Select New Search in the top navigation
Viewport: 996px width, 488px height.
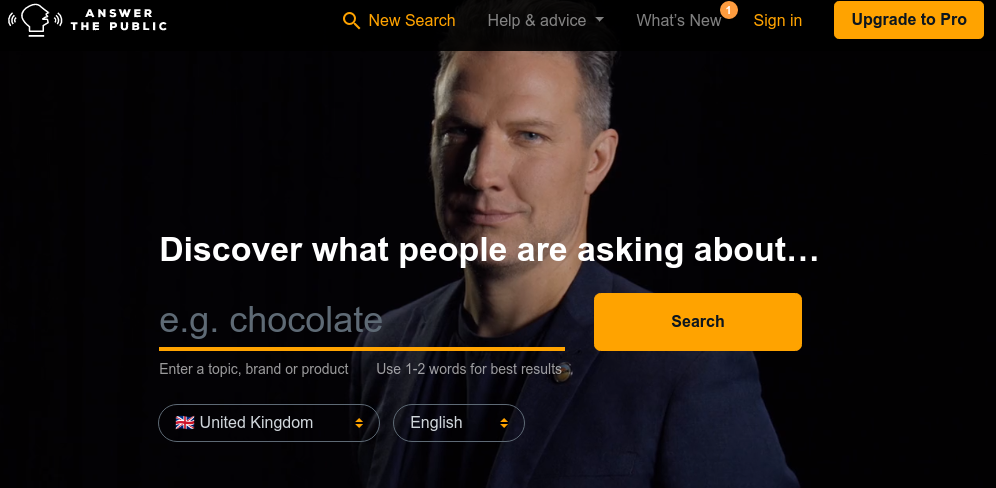pos(399,20)
